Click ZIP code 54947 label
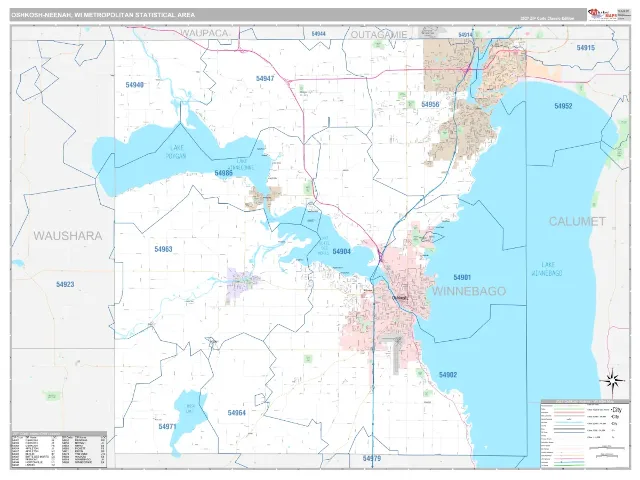 [265, 78]
